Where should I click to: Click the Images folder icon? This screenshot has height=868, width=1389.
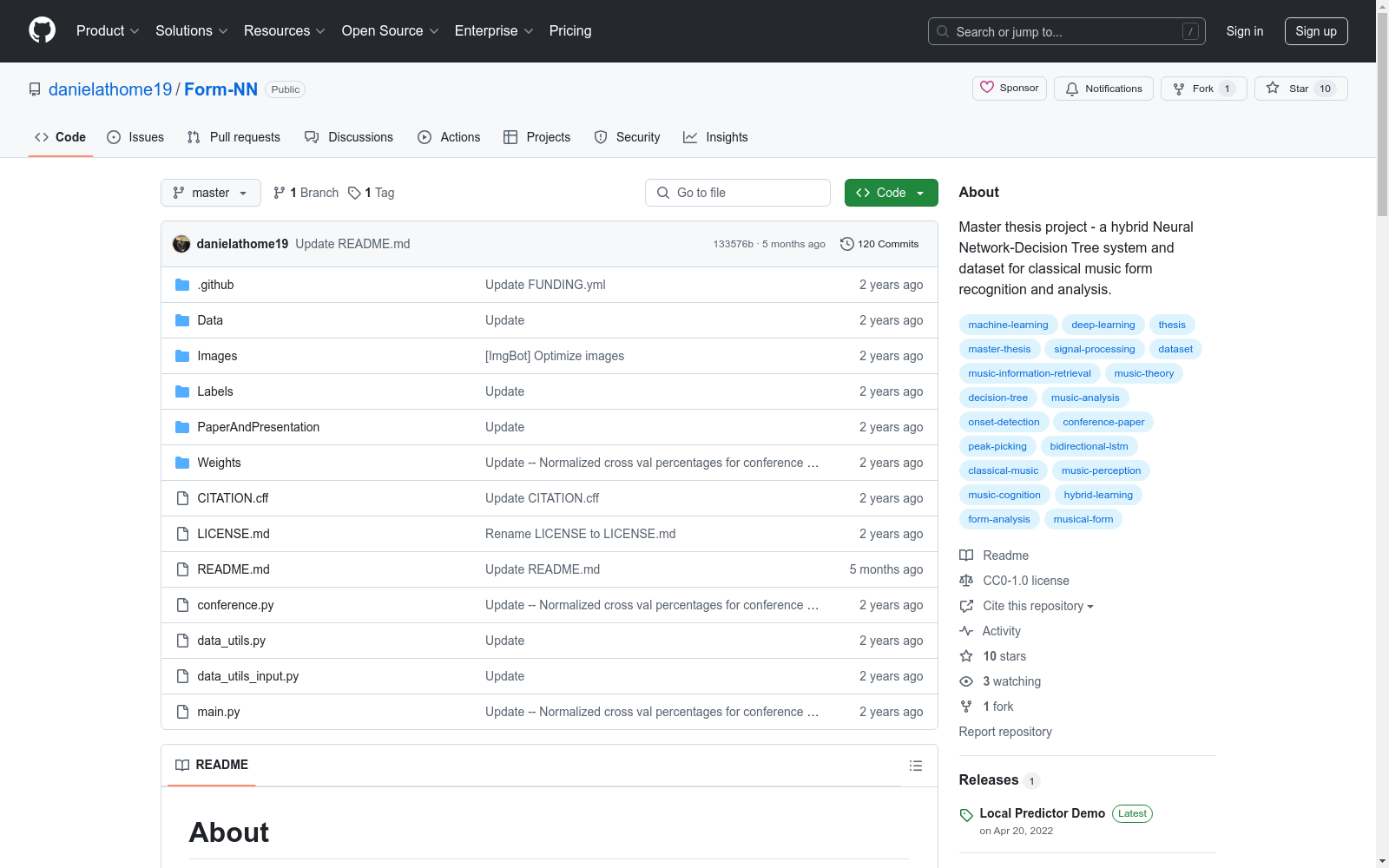tap(182, 356)
